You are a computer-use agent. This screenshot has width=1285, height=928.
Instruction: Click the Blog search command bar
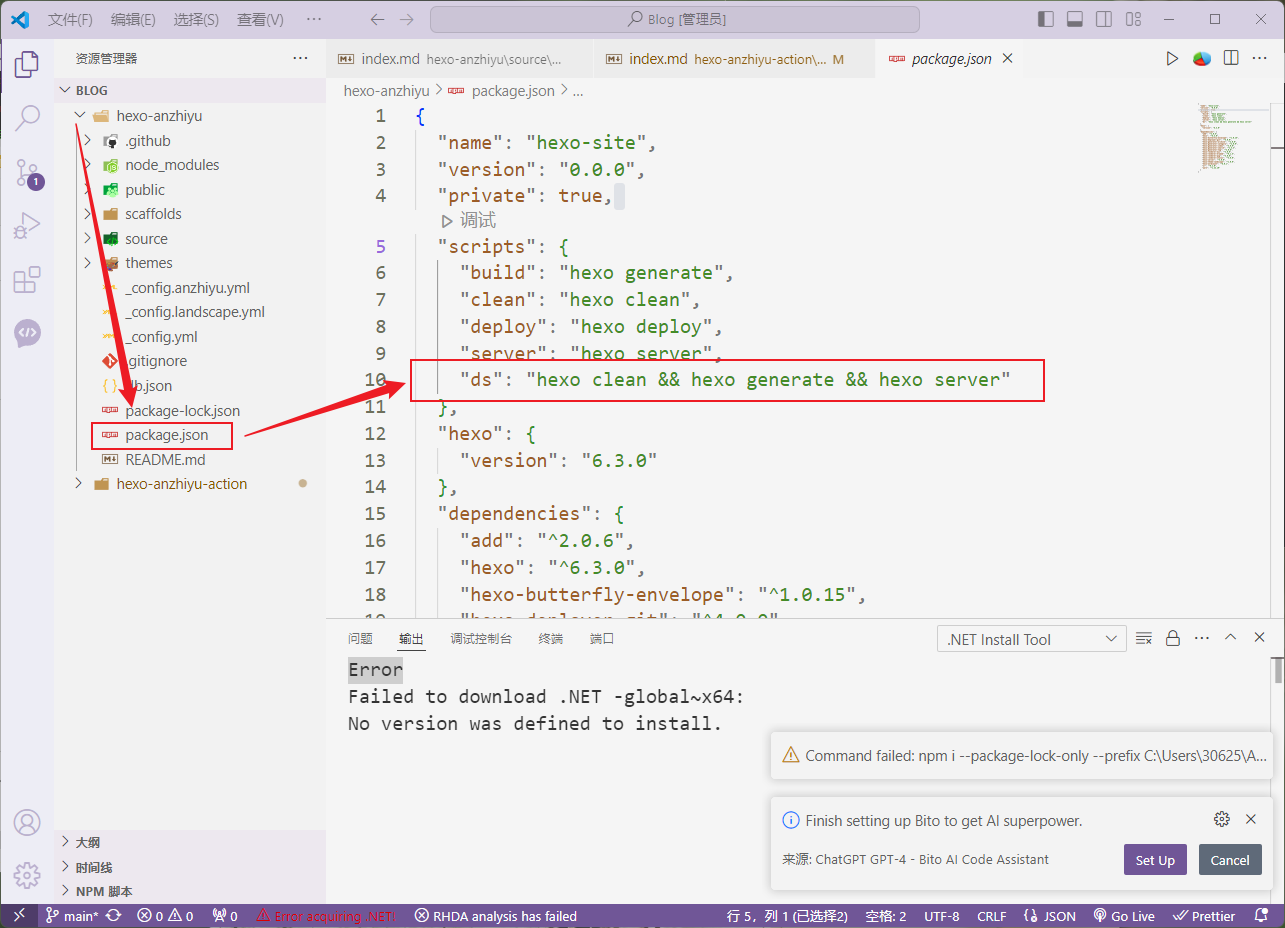675,19
